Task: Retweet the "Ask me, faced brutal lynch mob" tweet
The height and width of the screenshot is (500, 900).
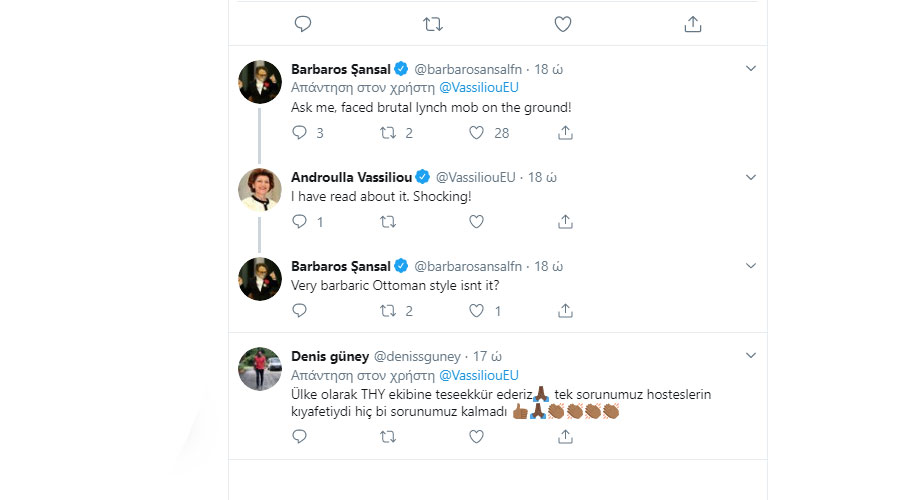Action: [x=388, y=133]
